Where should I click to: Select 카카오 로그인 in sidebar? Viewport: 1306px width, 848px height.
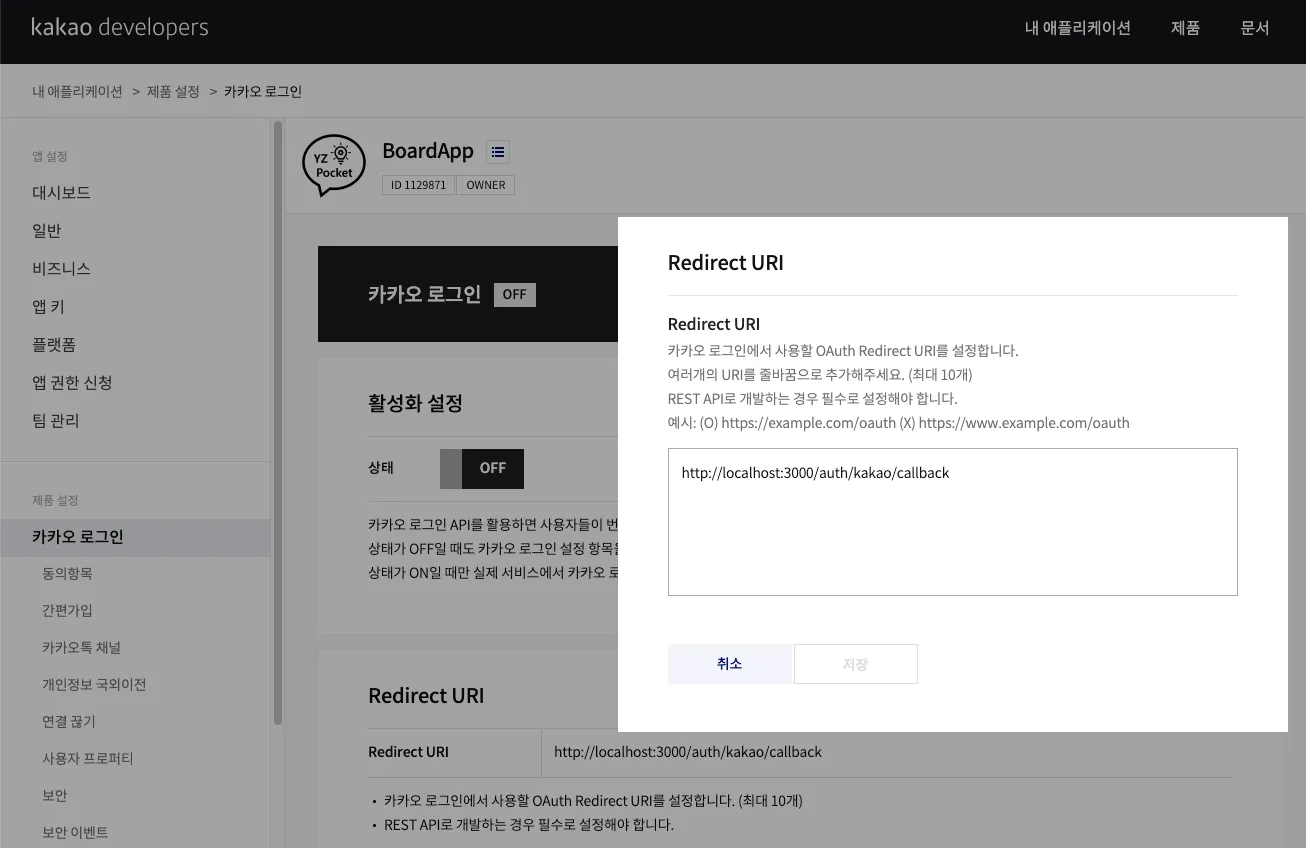[x=135, y=537]
